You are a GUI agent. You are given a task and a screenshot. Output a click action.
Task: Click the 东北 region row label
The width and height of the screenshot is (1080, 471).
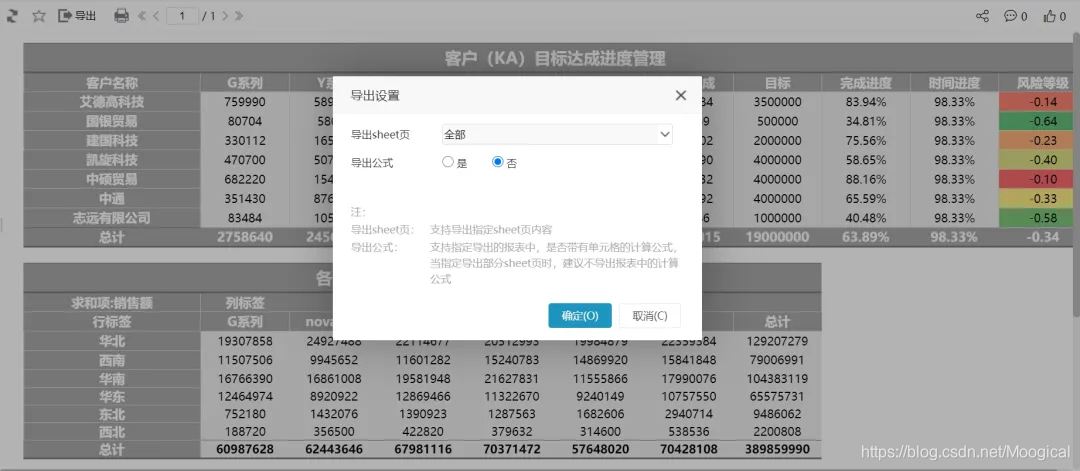tap(112, 414)
